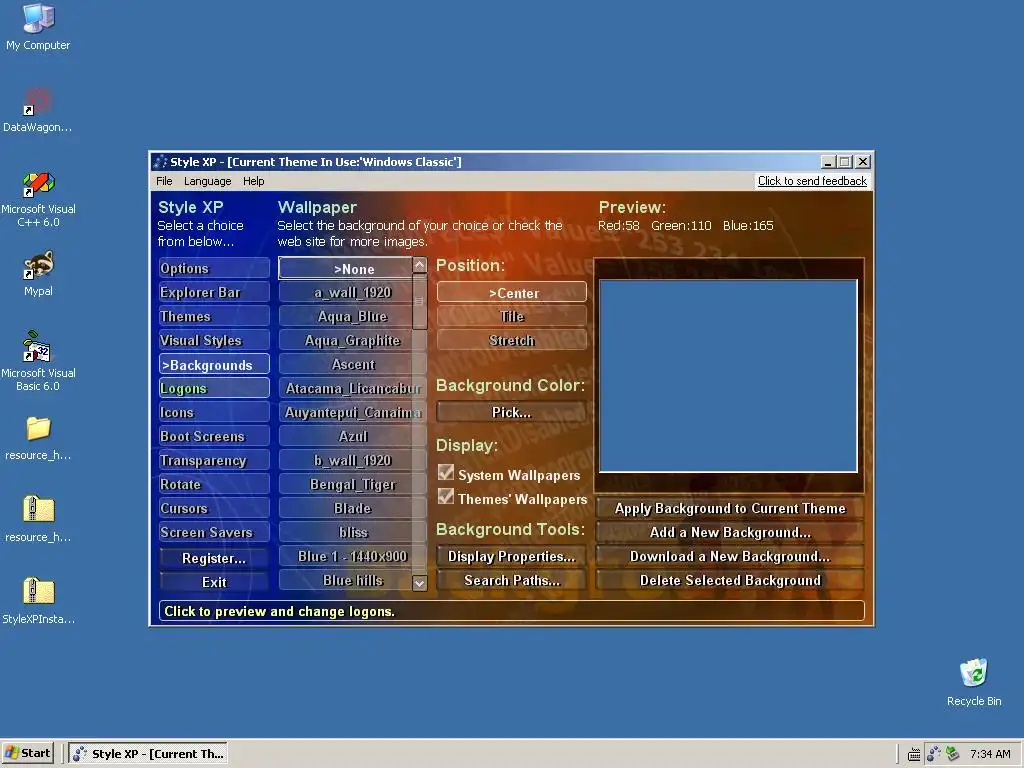The width and height of the screenshot is (1024, 768).
Task: Click the Style XP tray icon
Action: (934, 754)
